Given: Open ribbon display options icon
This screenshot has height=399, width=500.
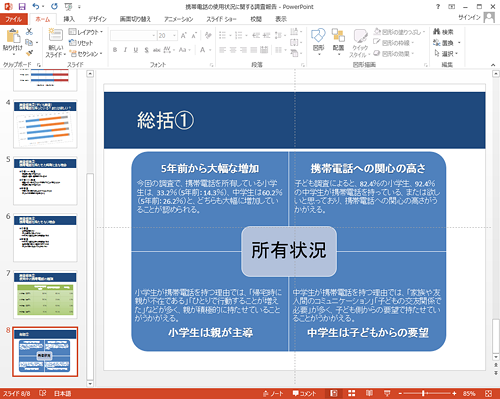Looking at the screenshot, I should [452, 7].
